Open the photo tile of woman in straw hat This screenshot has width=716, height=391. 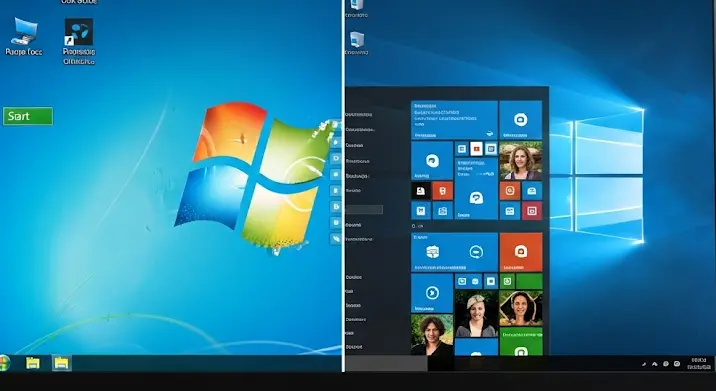[x=521, y=308]
